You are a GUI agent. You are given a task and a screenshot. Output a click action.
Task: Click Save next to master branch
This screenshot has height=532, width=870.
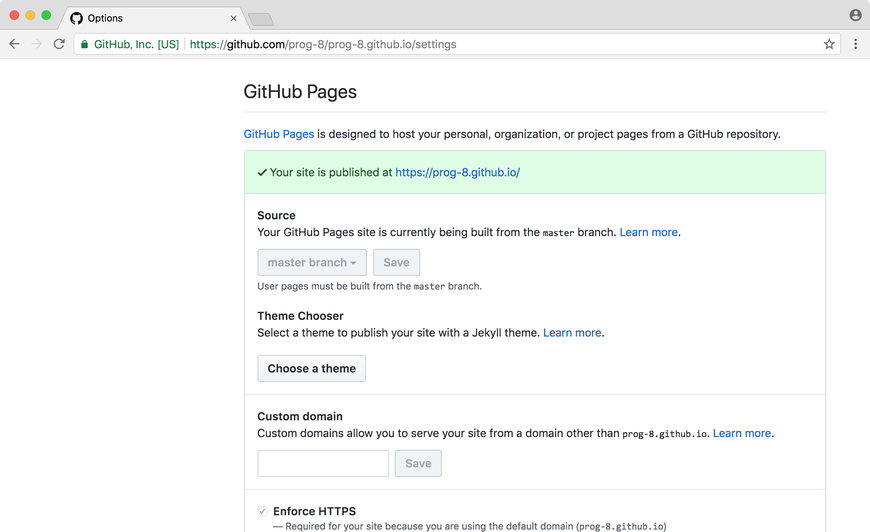[396, 262]
